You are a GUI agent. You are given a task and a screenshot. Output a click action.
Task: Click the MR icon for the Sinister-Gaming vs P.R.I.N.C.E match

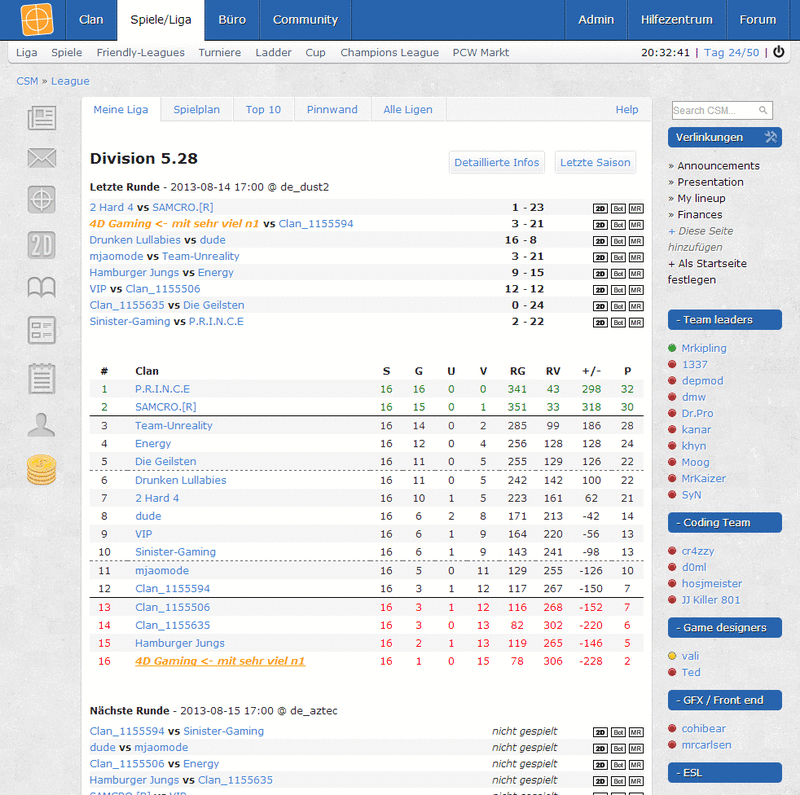(x=636, y=322)
